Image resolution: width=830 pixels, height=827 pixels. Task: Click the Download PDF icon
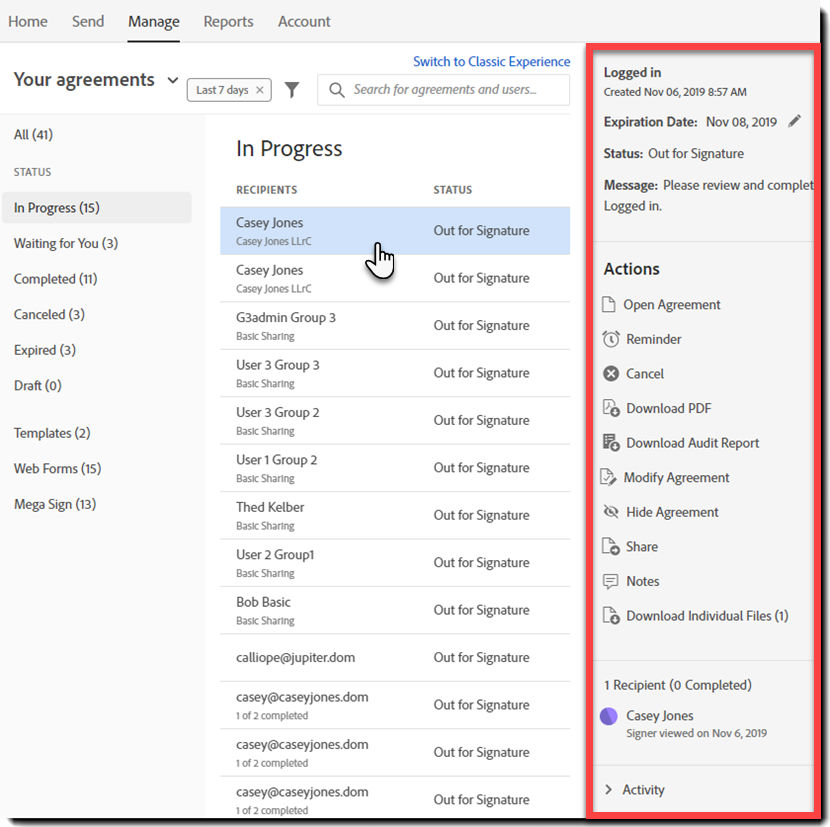coord(611,408)
